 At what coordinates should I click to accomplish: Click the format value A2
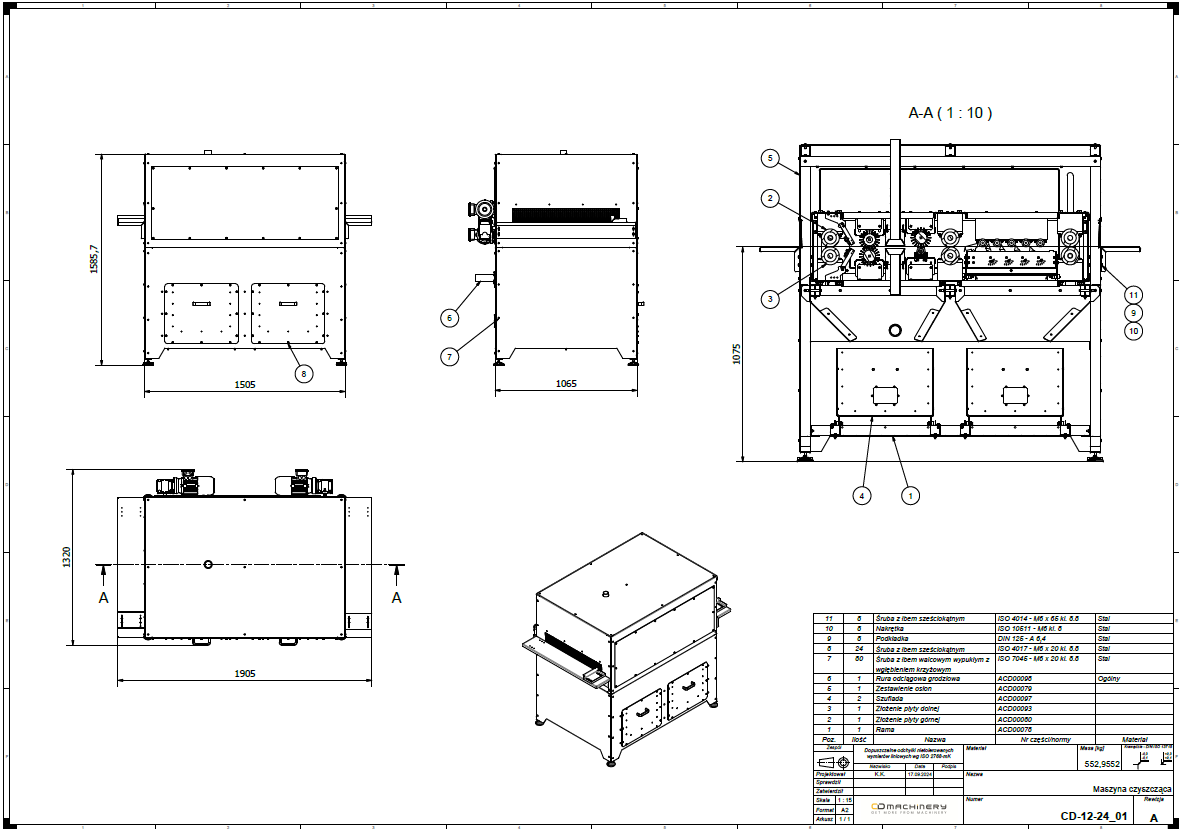pos(844,810)
